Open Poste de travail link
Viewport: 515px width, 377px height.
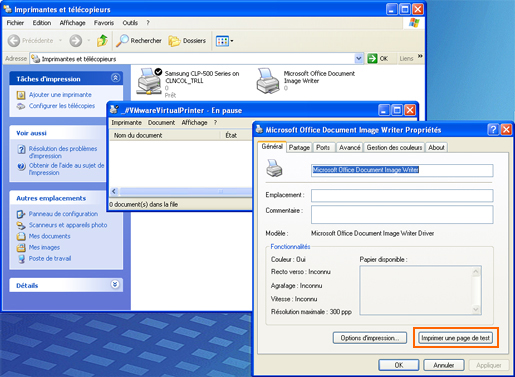[x=50, y=258]
